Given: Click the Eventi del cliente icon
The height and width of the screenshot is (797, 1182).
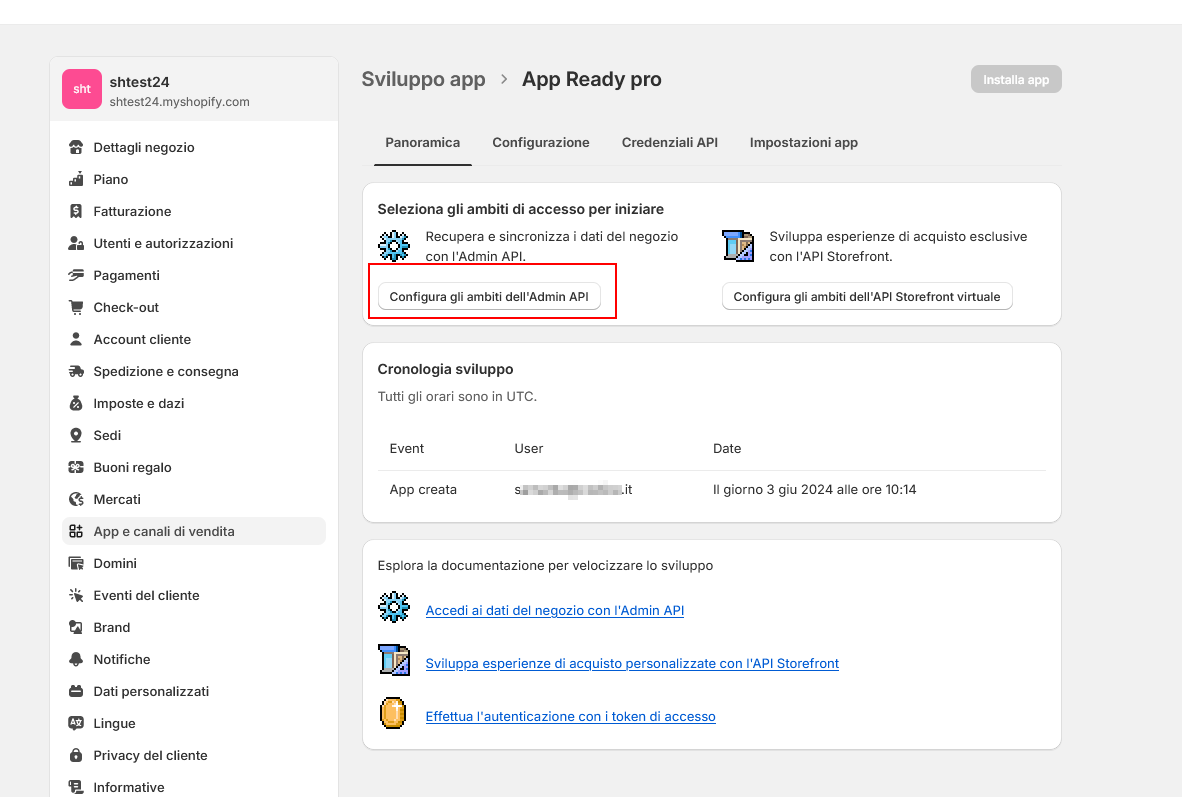Looking at the screenshot, I should click(76, 596).
